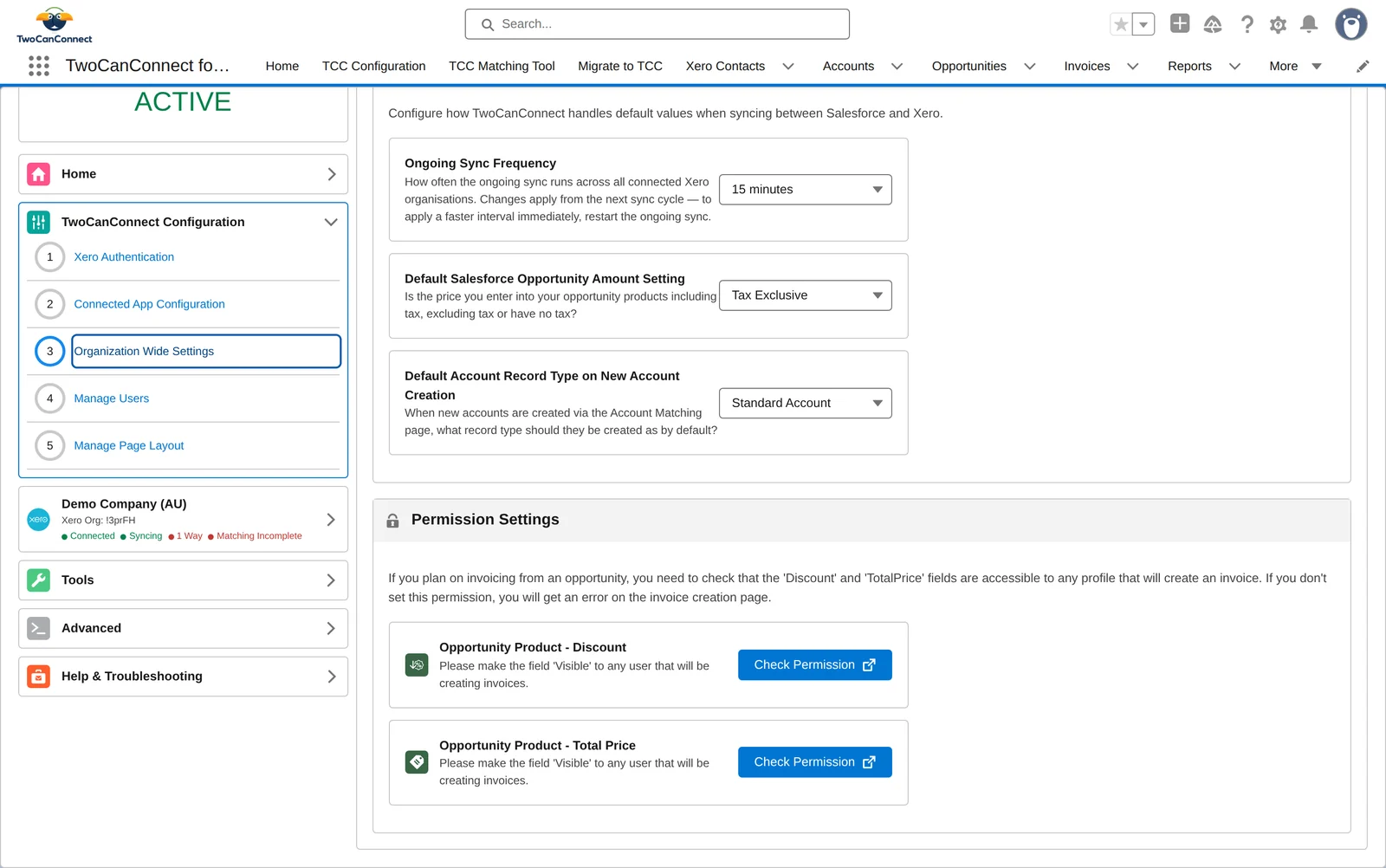
Task: Open the Ongoing Sync Frequency dropdown
Action: (x=806, y=190)
